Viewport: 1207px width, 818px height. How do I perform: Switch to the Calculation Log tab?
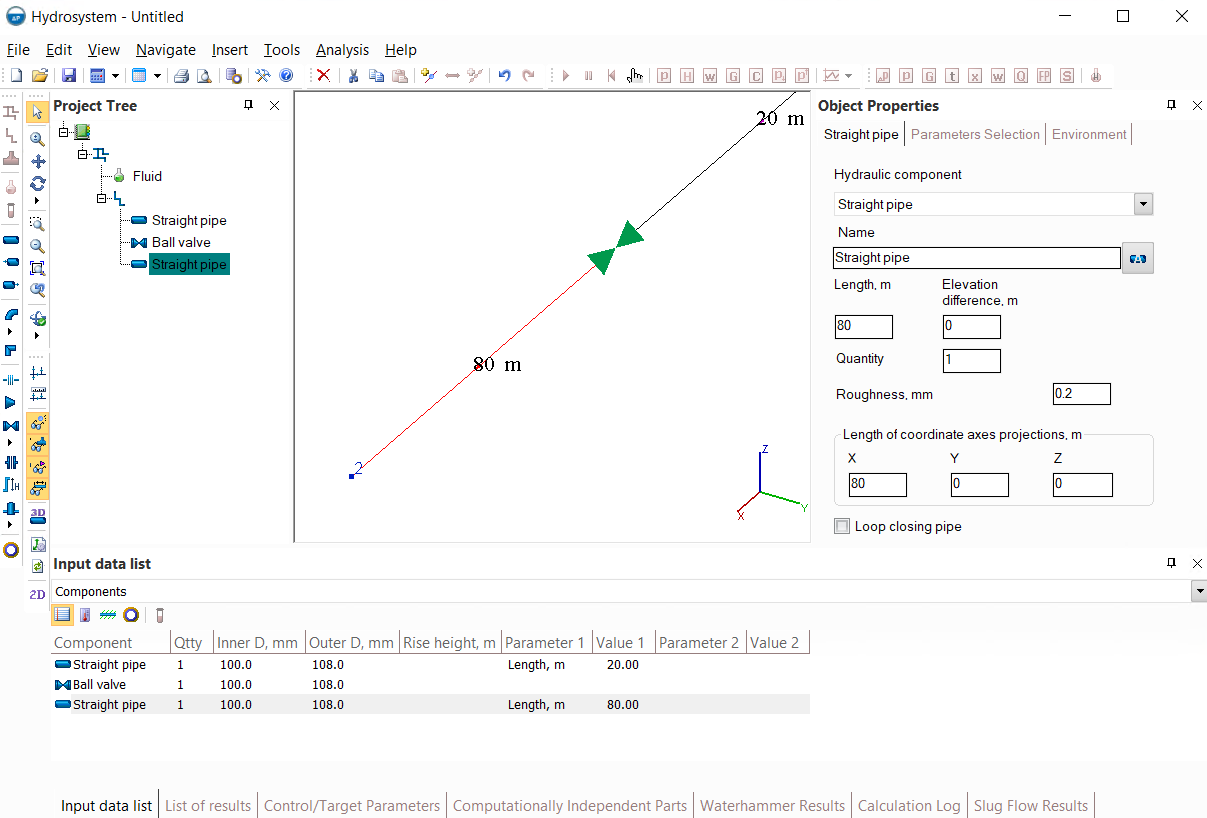point(909,805)
